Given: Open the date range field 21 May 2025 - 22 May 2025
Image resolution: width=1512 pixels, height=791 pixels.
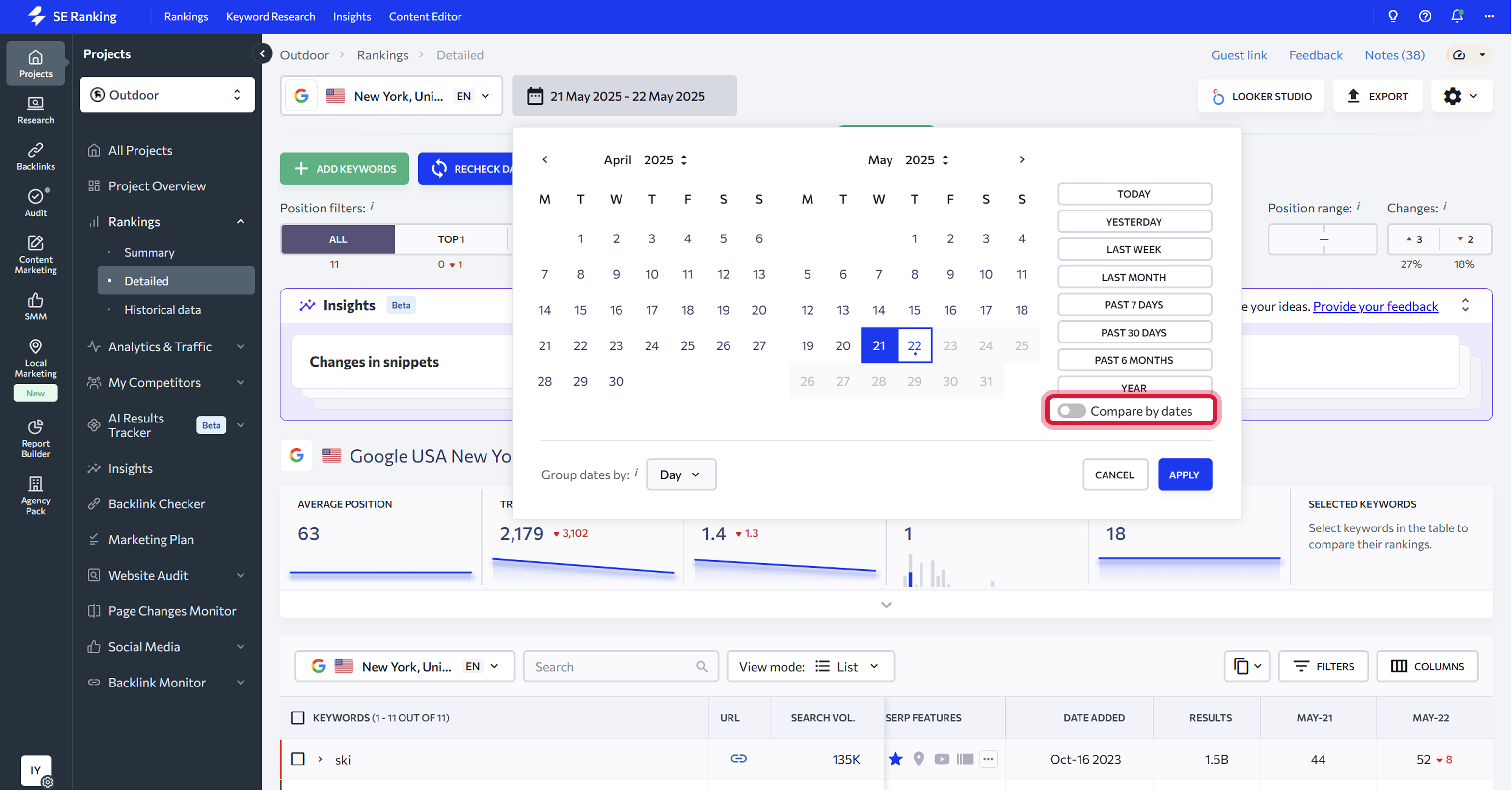Looking at the screenshot, I should click(624, 96).
